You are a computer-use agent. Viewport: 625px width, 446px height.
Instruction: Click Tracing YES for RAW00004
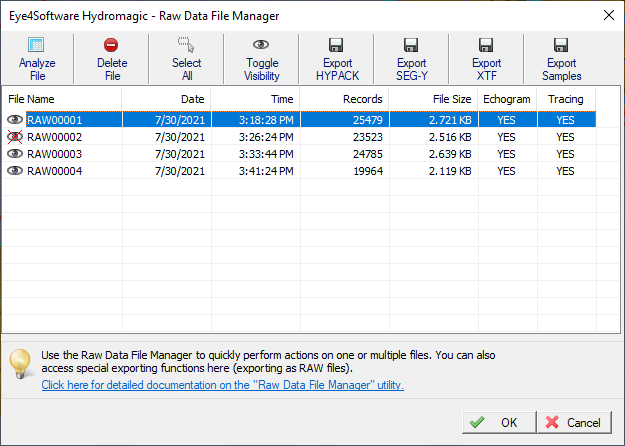[x=565, y=171]
